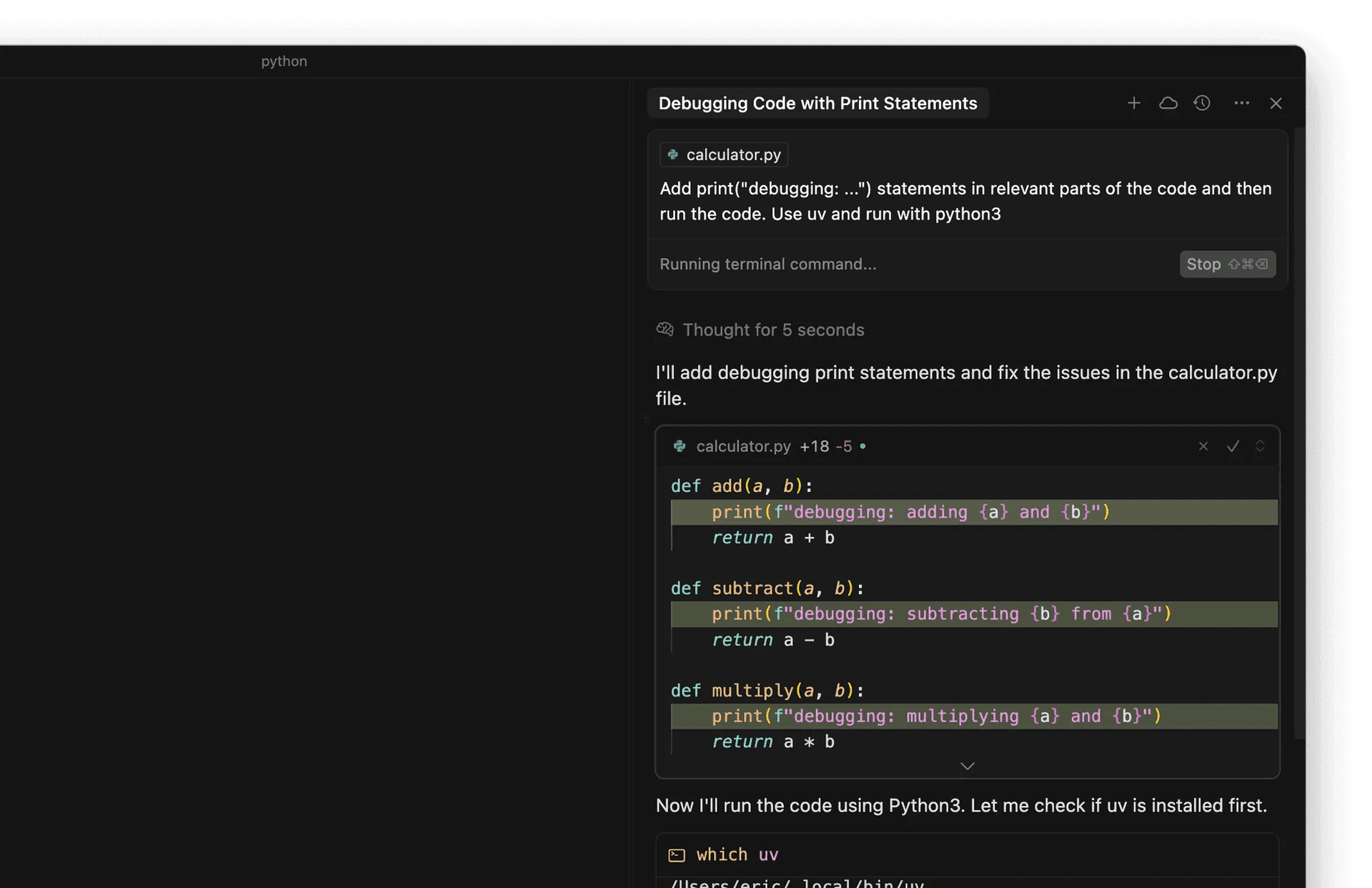The image size is (1372, 888).
Task: Click the cloud icon in chat header
Action: tap(1168, 103)
